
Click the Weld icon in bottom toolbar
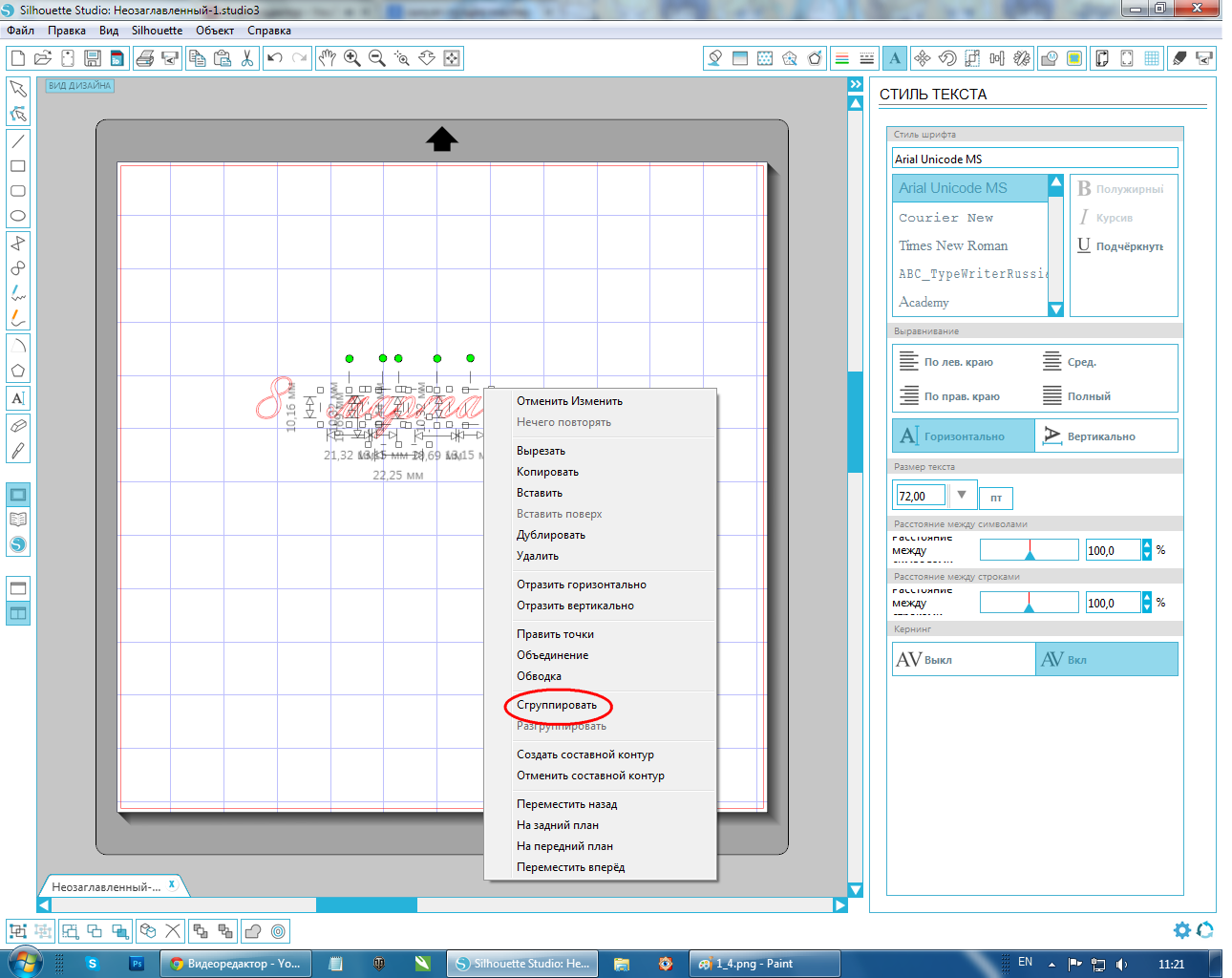tap(253, 931)
